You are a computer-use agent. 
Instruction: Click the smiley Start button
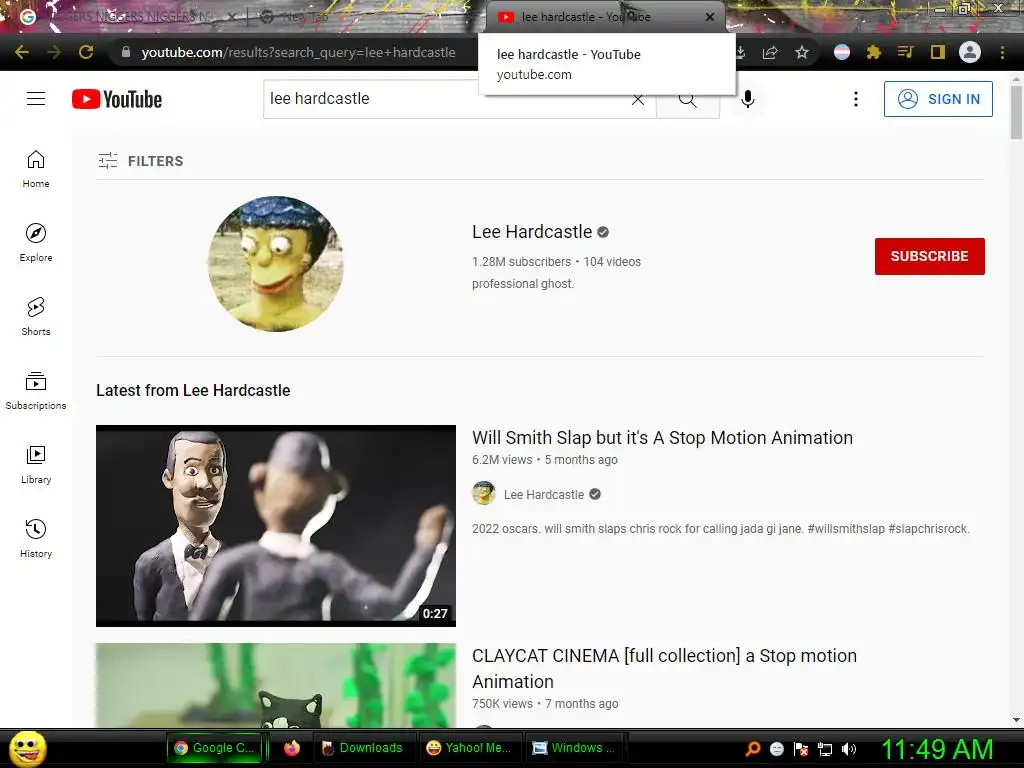(27, 748)
